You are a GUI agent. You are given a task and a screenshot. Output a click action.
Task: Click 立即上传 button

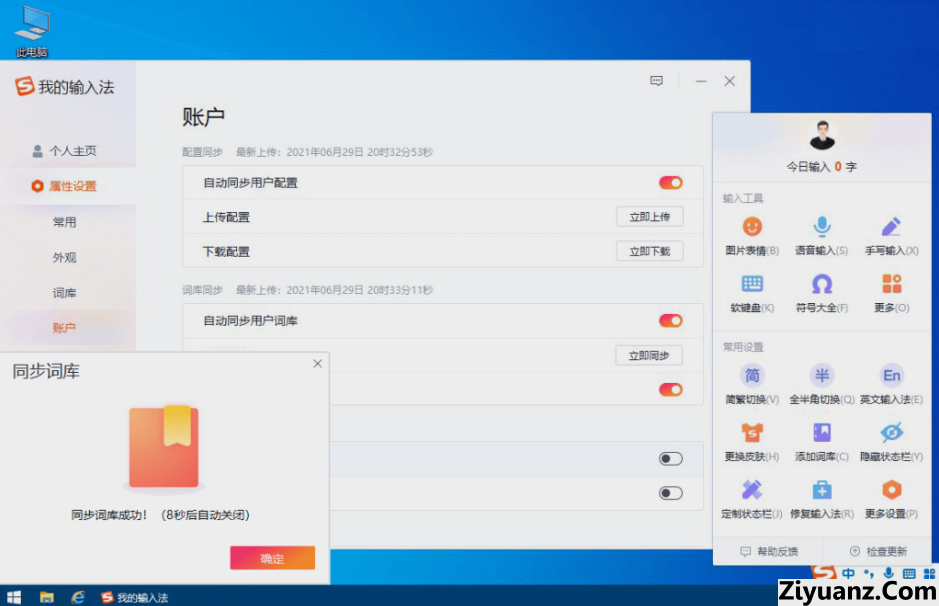pyautogui.click(x=649, y=217)
